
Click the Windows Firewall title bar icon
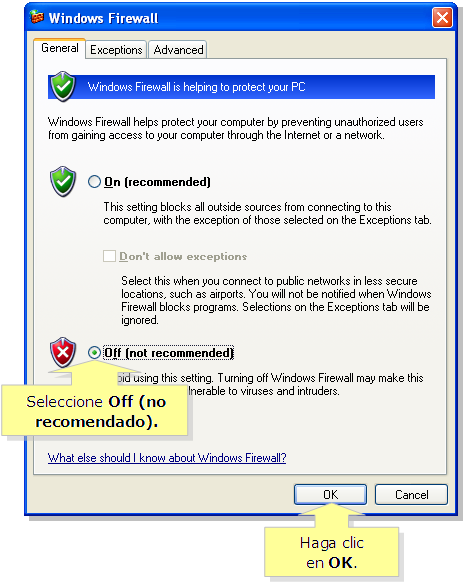point(37,18)
